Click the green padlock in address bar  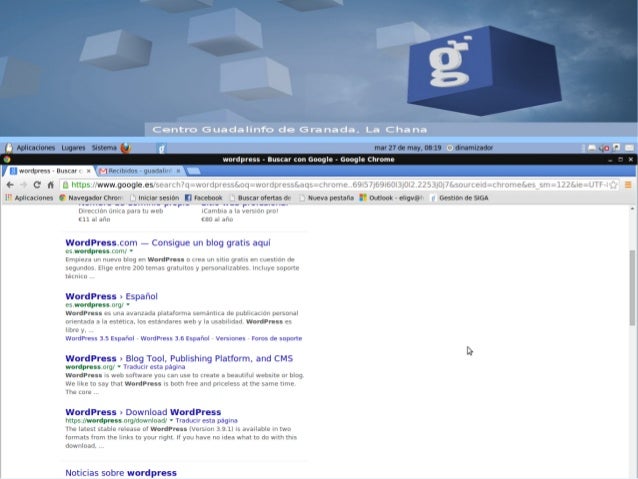click(65, 185)
